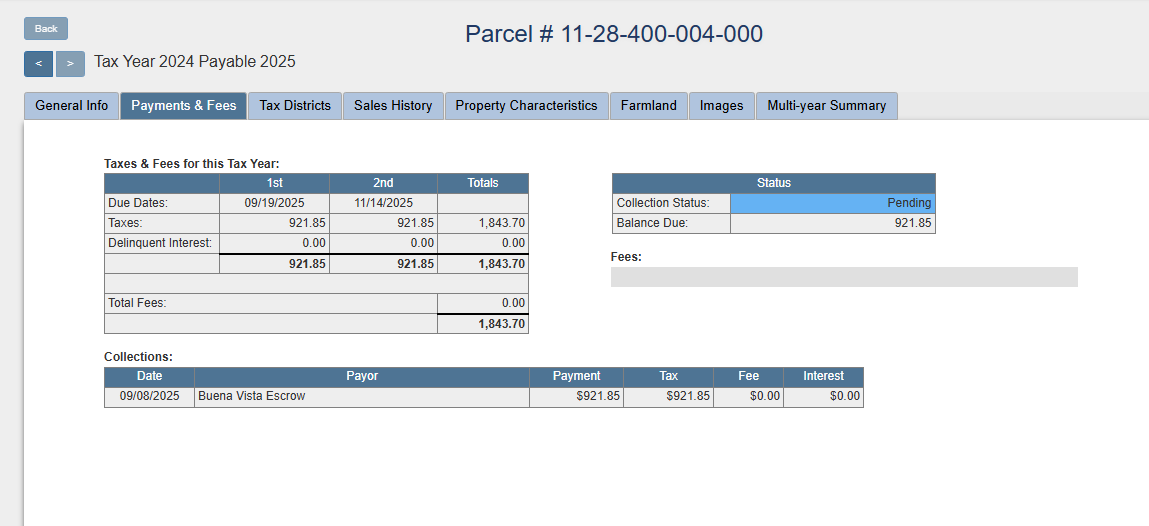
Task: Click the Balance Due value 921.85
Action: pyautogui.click(x=833, y=223)
